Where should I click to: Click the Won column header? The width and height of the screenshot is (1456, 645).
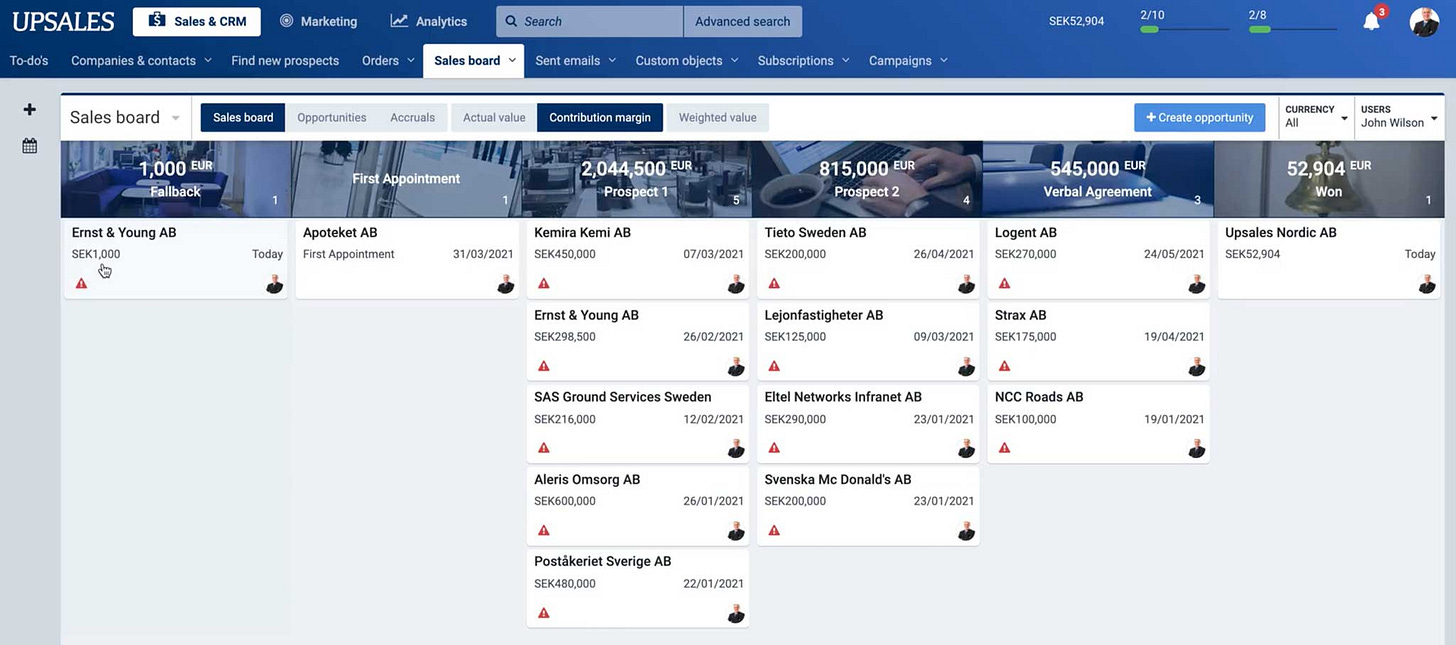click(x=1329, y=179)
